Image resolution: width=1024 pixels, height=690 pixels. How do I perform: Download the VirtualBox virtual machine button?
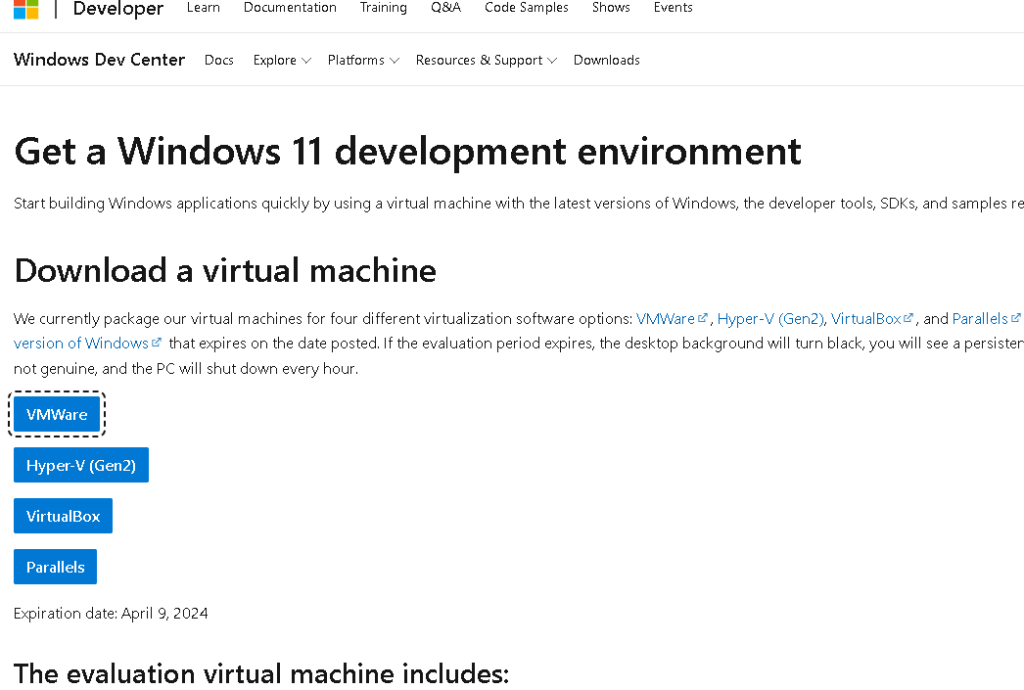(x=63, y=516)
